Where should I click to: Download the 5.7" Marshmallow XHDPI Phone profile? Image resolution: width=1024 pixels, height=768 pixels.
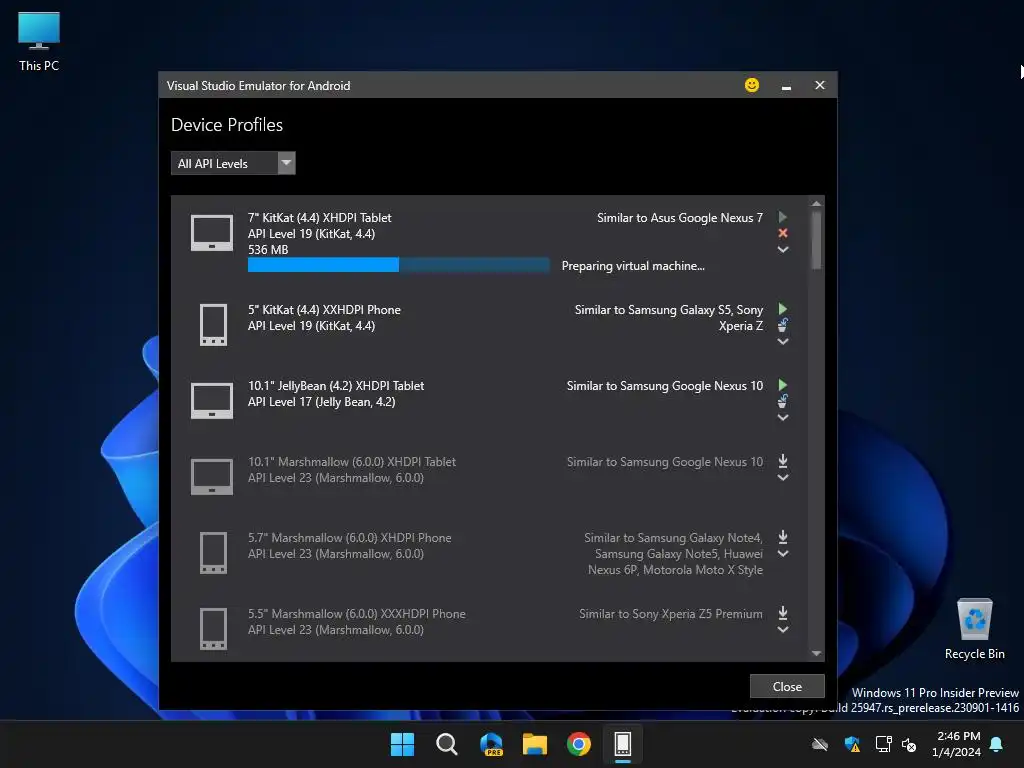click(783, 537)
